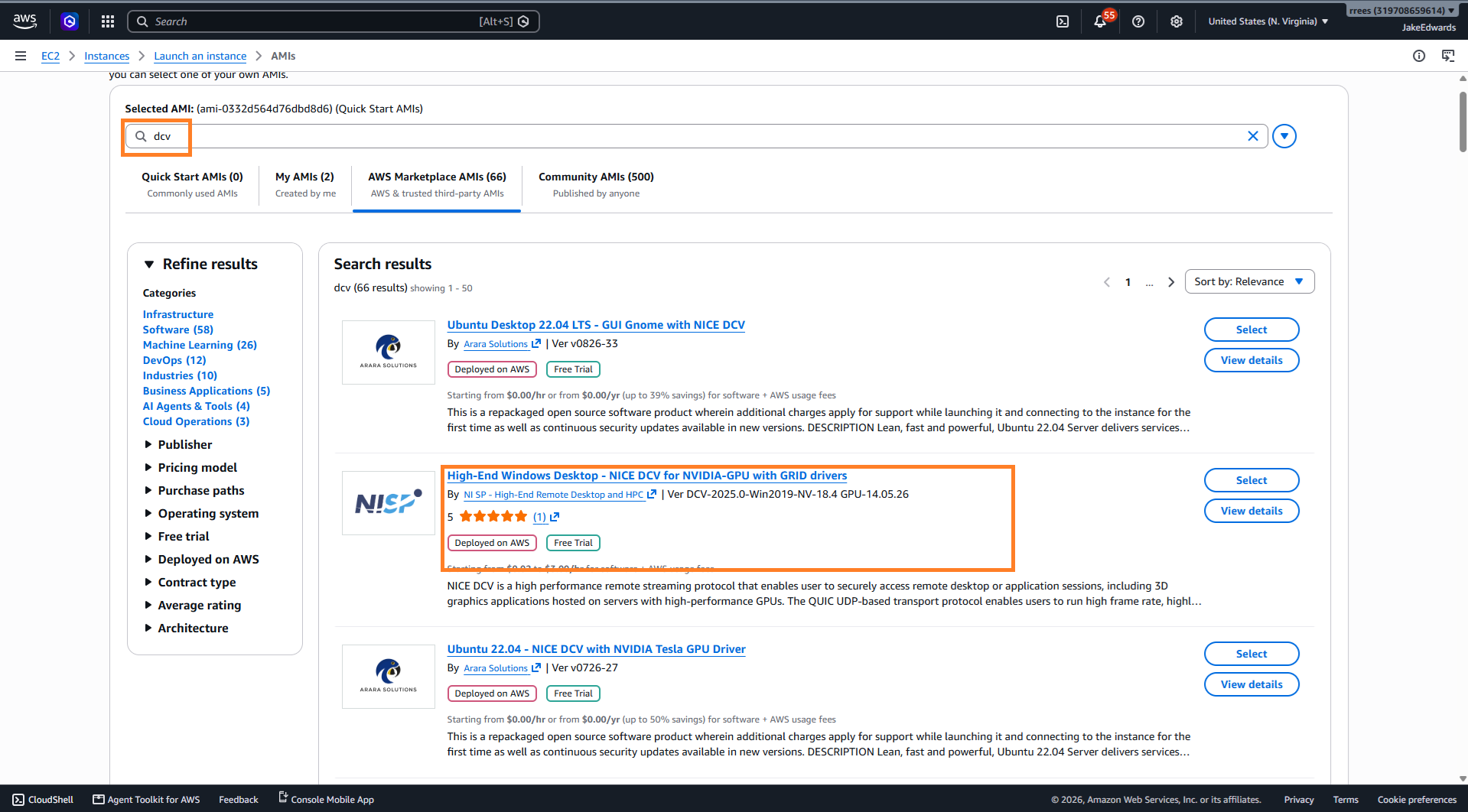The width and height of the screenshot is (1468, 812).
Task: Select the Ubuntu Desktop 22.04 LTS AMI
Action: (1252, 330)
